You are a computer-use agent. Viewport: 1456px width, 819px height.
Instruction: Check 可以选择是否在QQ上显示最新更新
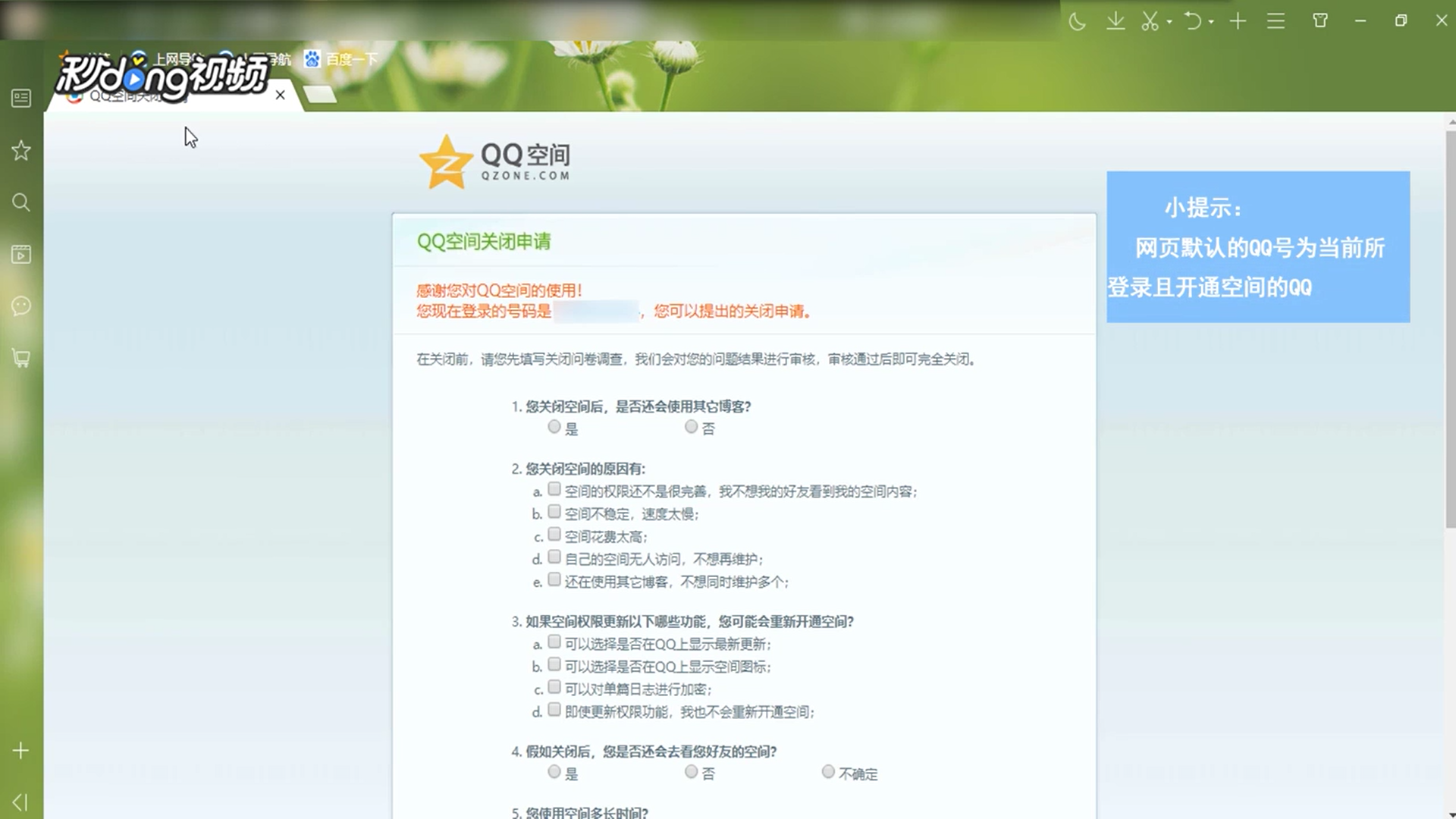point(554,642)
